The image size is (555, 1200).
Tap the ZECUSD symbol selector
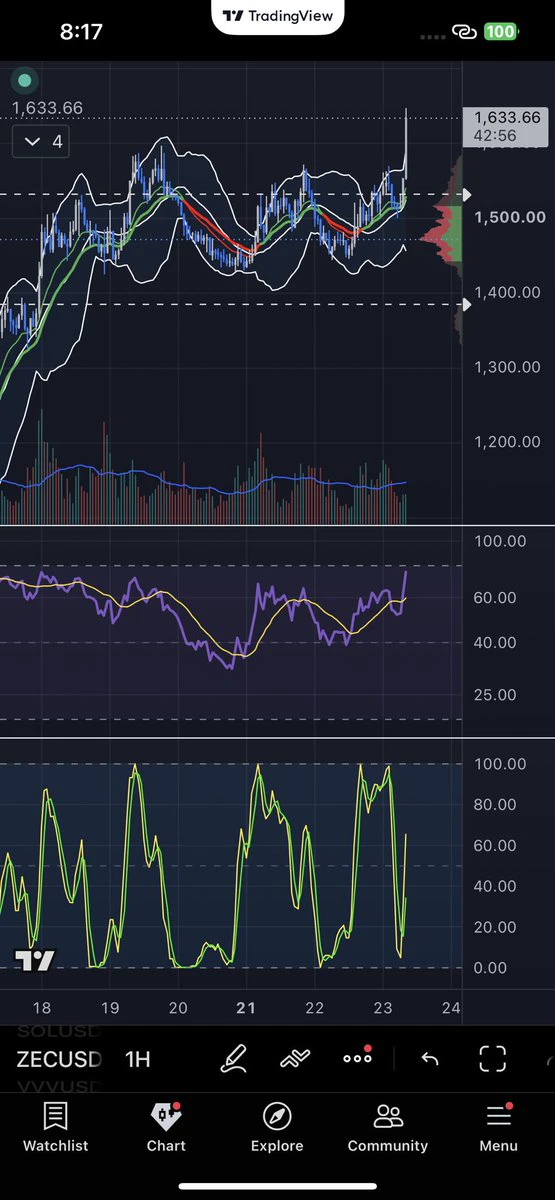click(x=59, y=1060)
